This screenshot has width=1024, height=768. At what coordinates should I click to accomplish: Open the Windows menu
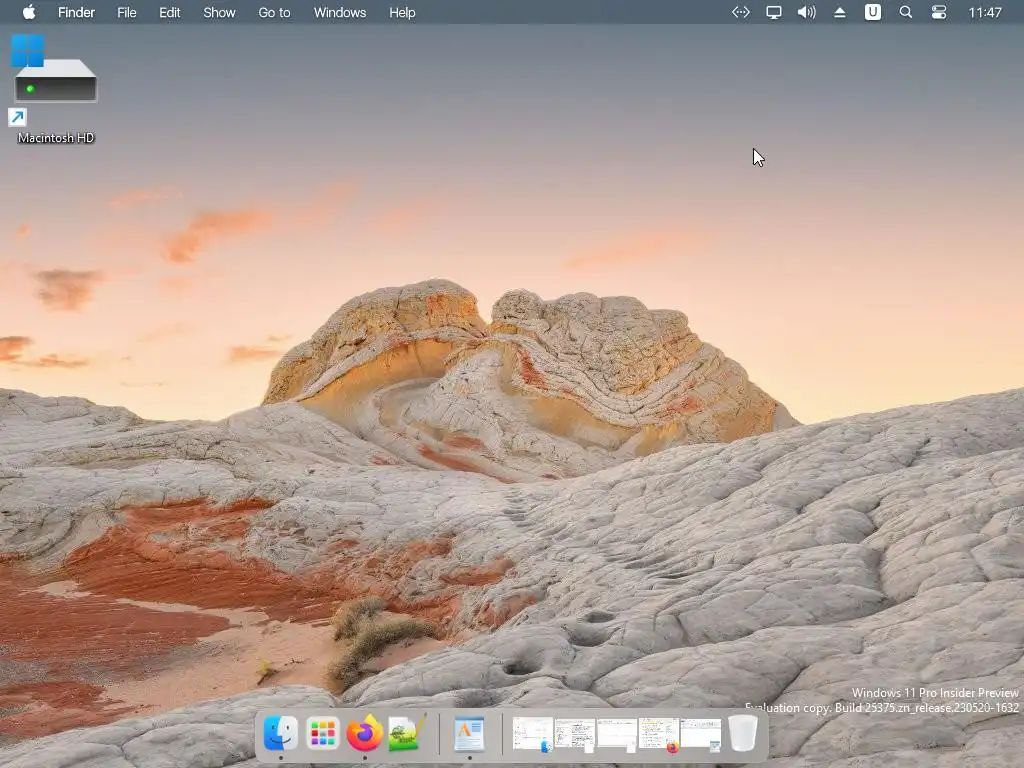pos(340,12)
